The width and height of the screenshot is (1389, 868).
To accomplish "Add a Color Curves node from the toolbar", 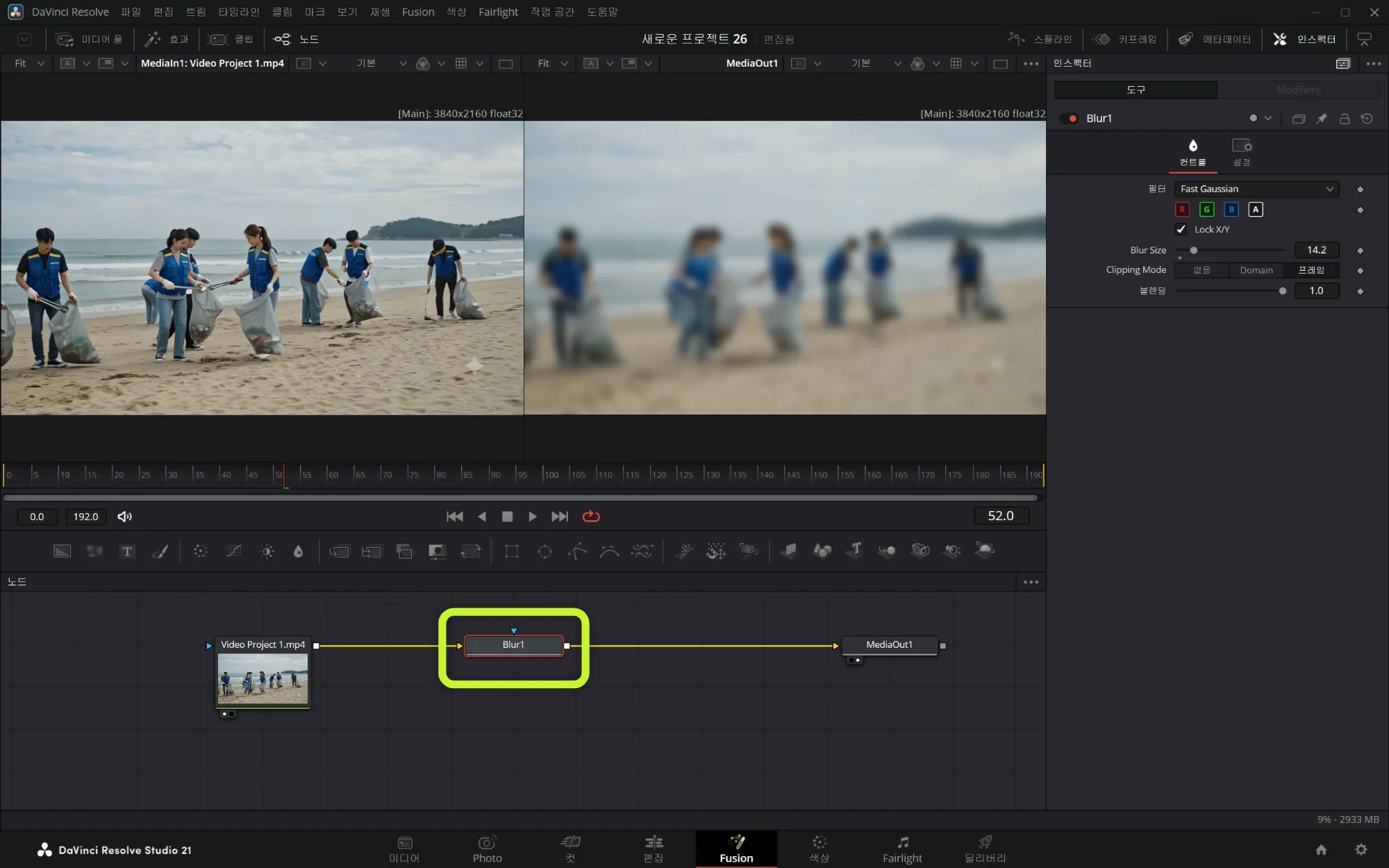I will (234, 551).
